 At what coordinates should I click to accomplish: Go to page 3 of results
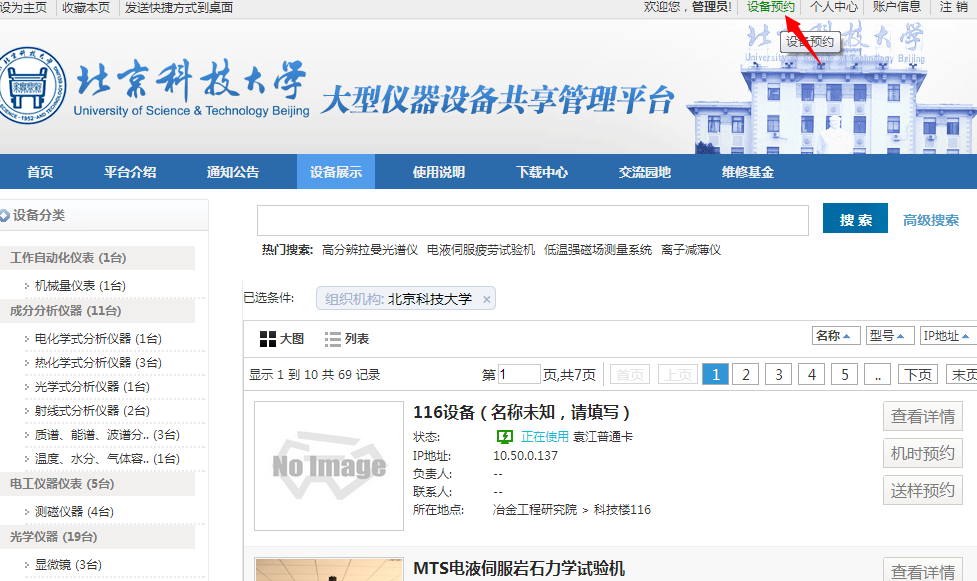coord(778,374)
